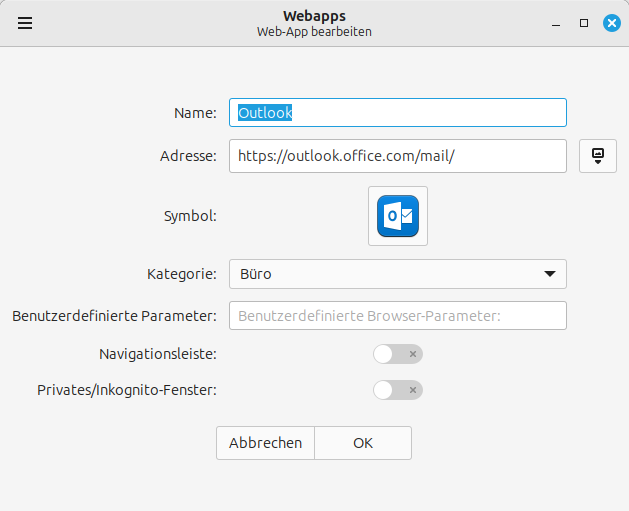Image resolution: width=629 pixels, height=511 pixels.
Task: Close the window with the blue X
Action: (612, 23)
